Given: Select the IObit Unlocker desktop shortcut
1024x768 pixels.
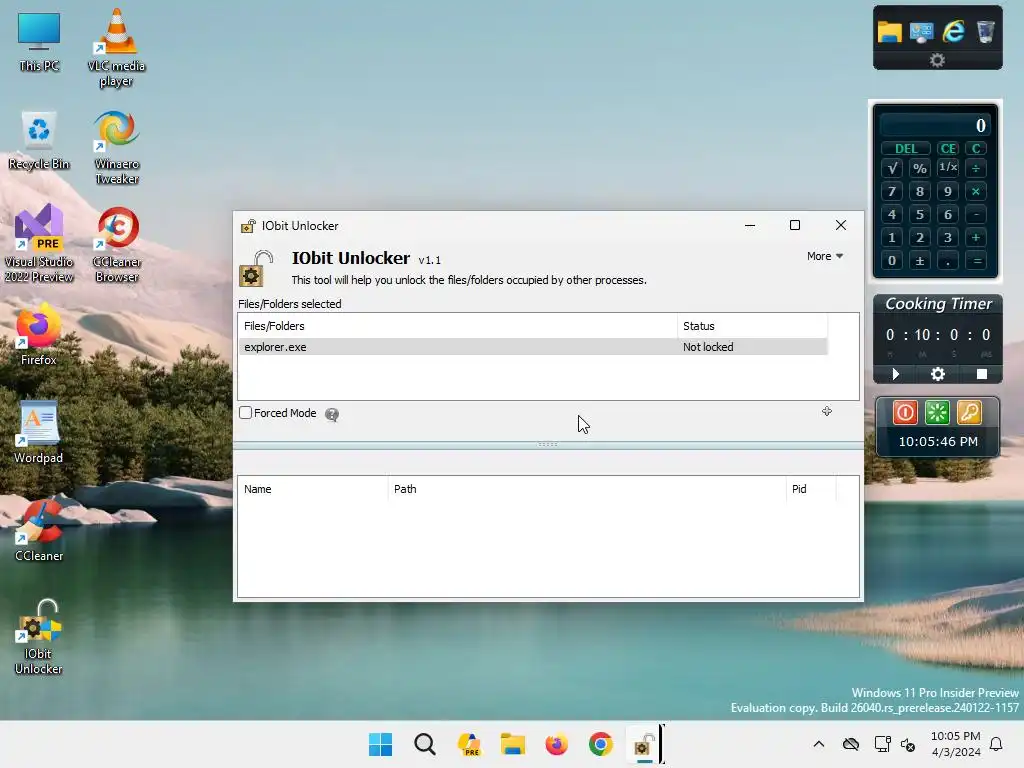Looking at the screenshot, I should [39, 637].
